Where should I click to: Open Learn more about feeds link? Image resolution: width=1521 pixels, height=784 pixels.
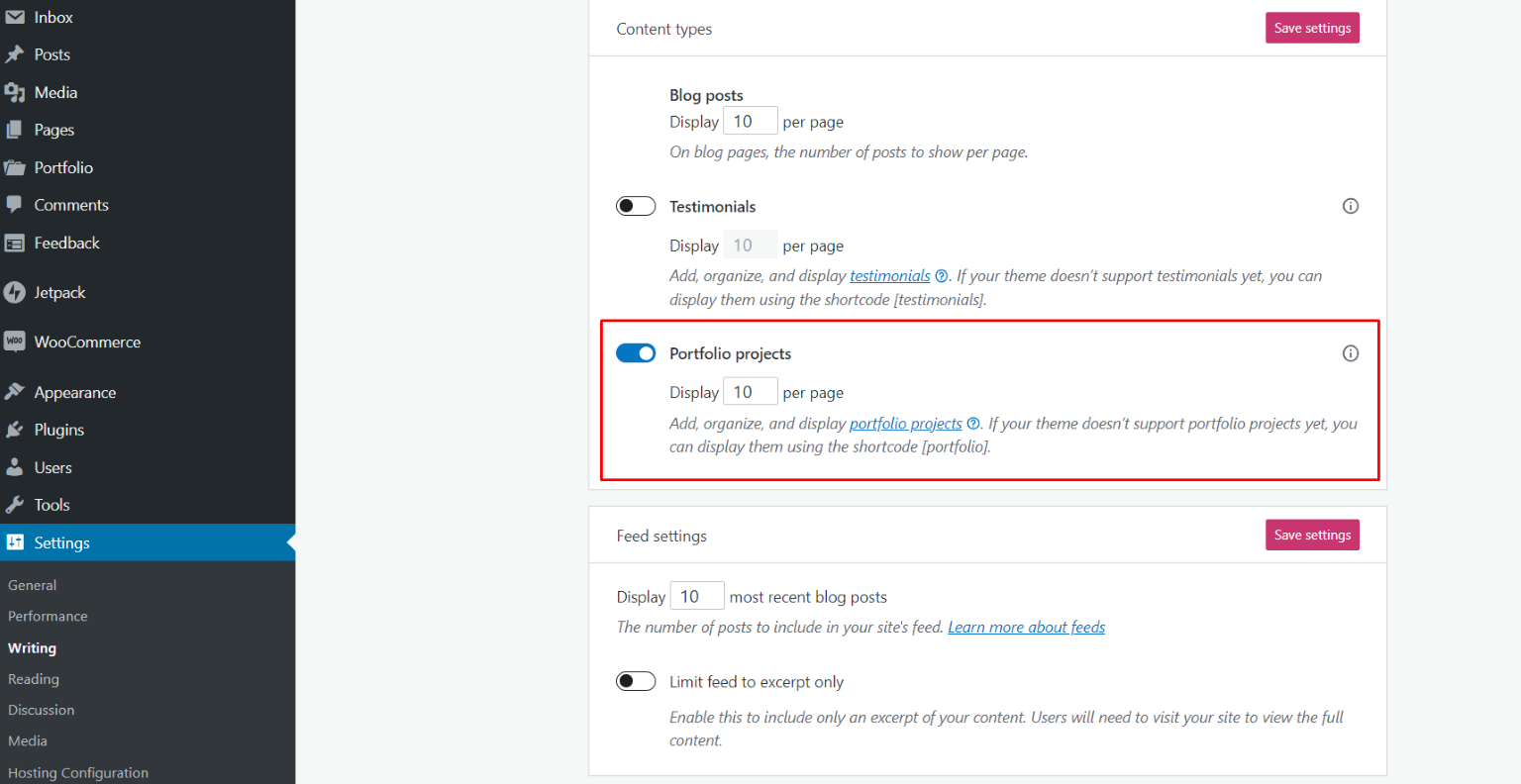1026,627
